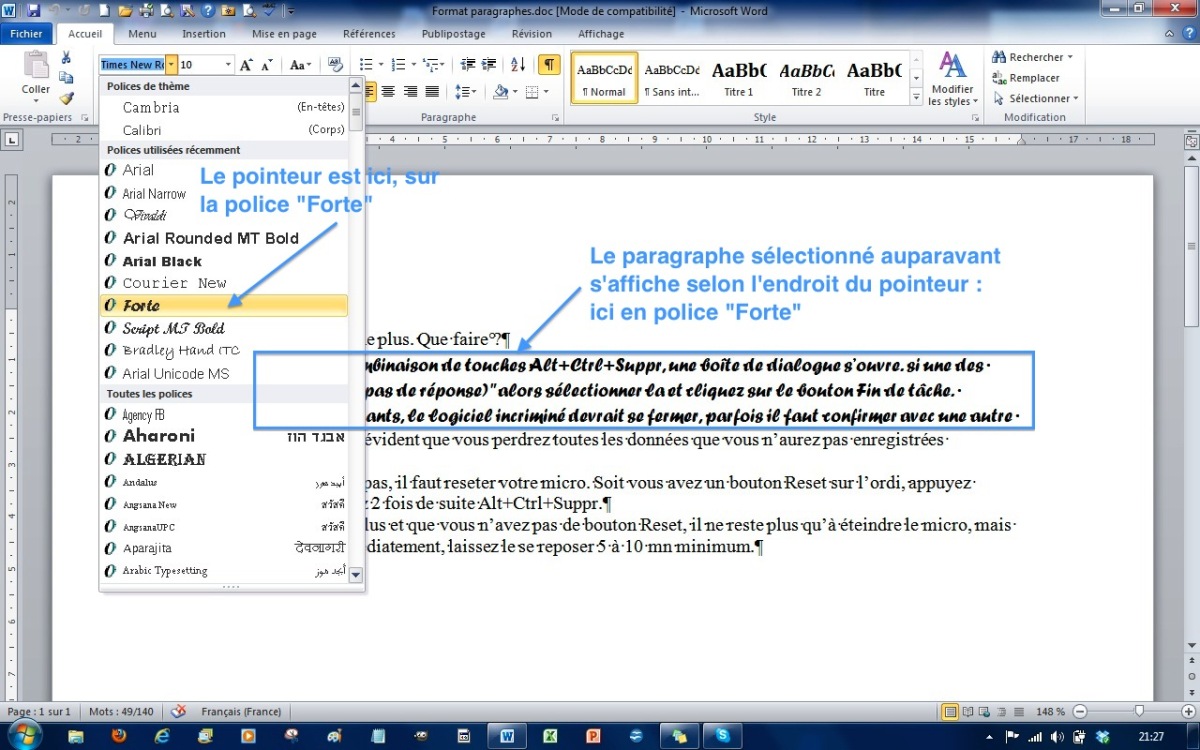Viewport: 1200px width, 750px height.
Task: Switch to Full Screen Reading view in status bar
Action: pos(970,711)
